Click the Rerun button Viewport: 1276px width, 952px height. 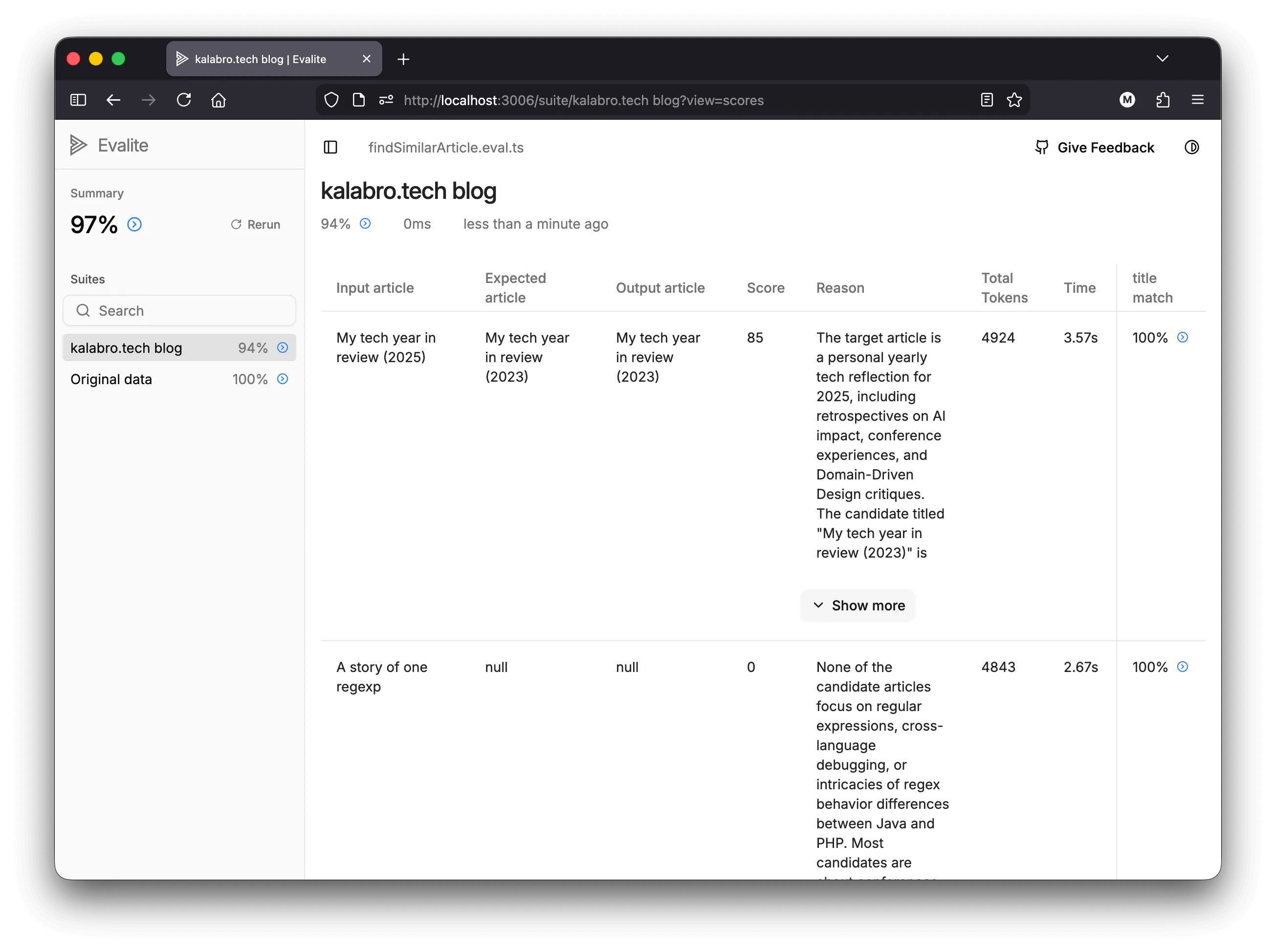[x=255, y=224]
